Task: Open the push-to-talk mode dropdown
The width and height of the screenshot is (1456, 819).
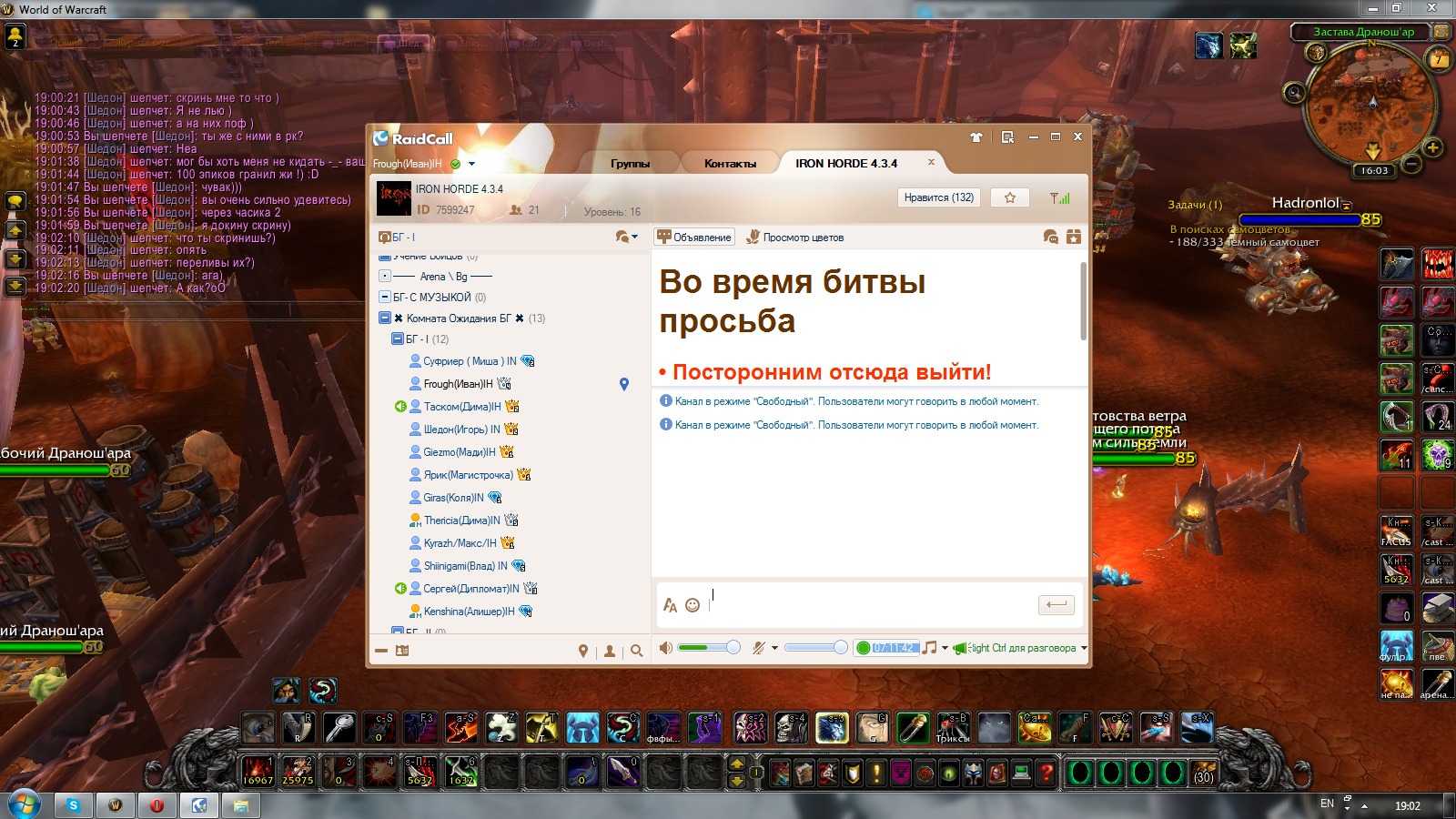Action: 1083,648
